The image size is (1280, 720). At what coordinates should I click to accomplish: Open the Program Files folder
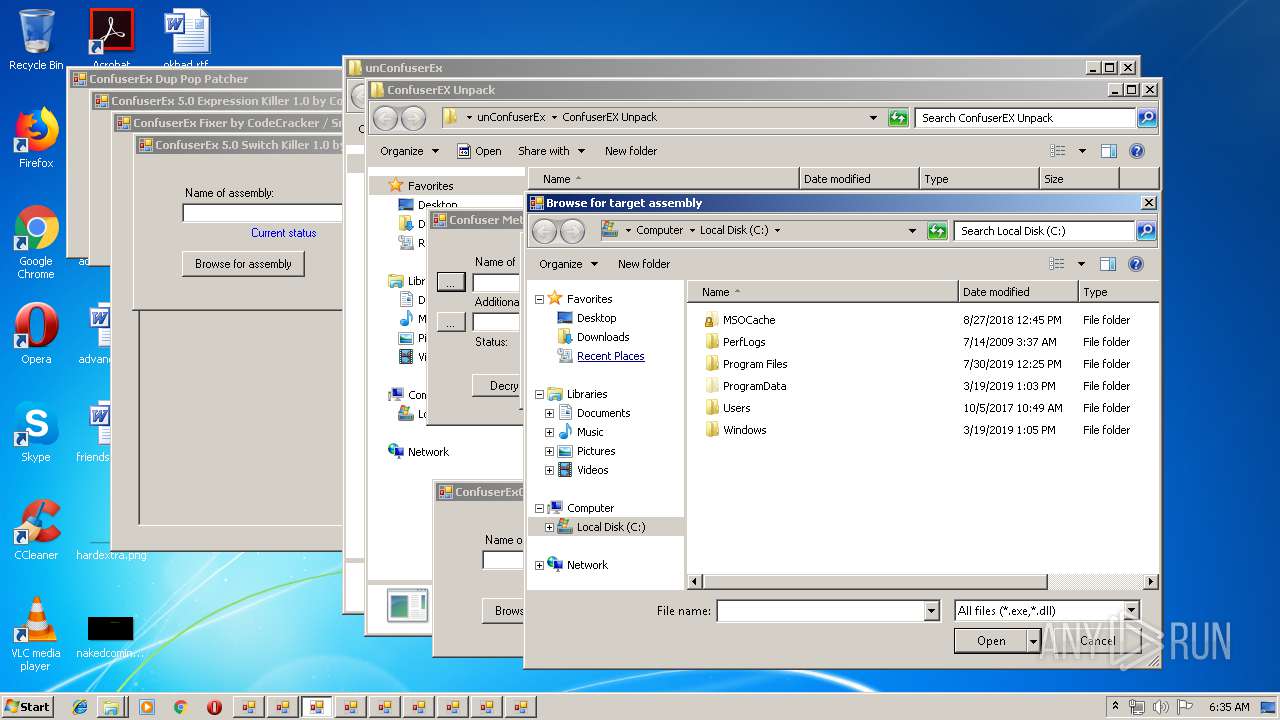(755, 364)
